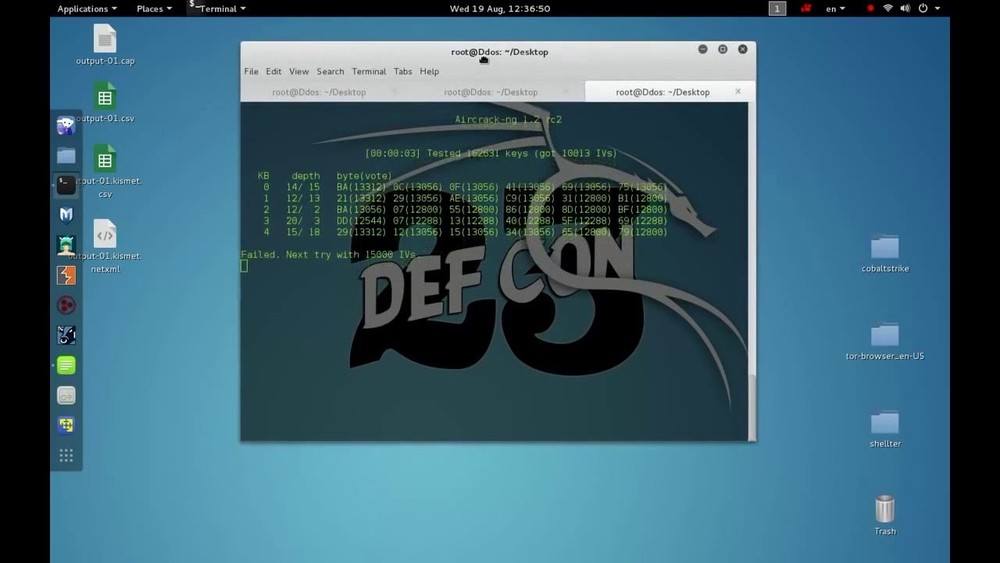Open the Places menu

[x=154, y=8]
